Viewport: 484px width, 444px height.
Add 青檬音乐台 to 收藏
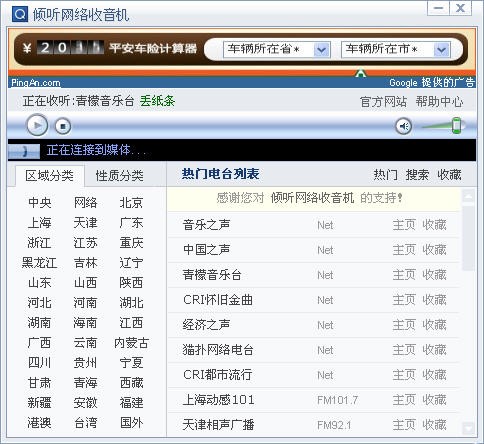[434, 275]
